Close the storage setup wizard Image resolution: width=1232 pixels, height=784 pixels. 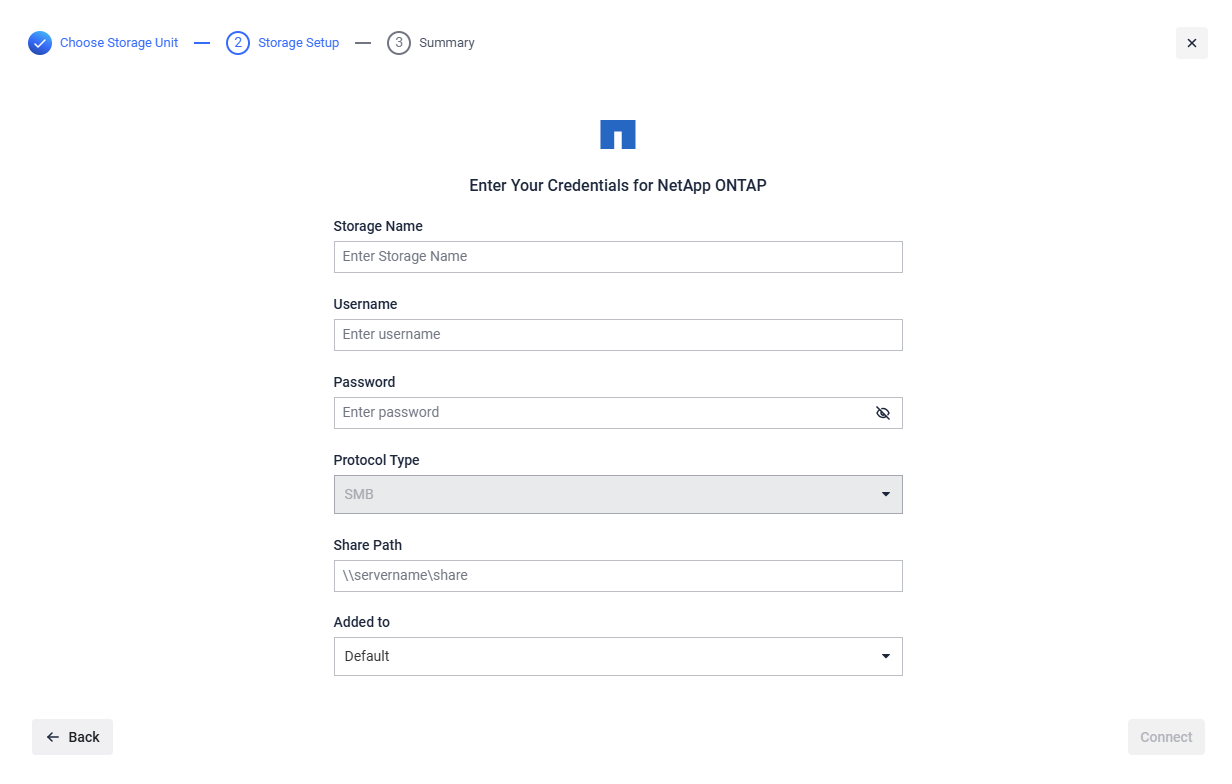1192,43
